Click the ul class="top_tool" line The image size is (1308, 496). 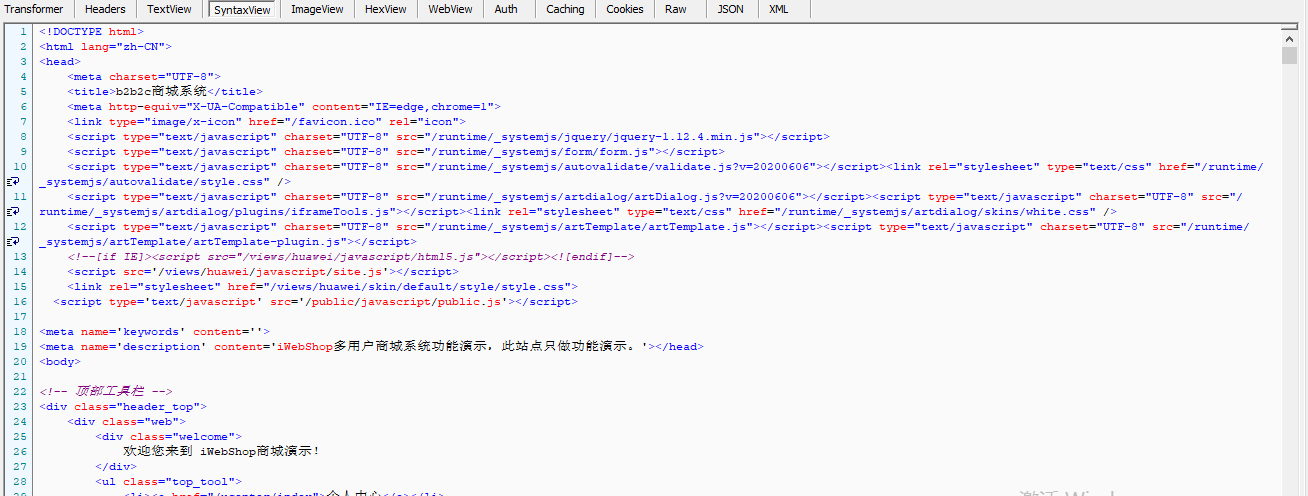(x=168, y=482)
